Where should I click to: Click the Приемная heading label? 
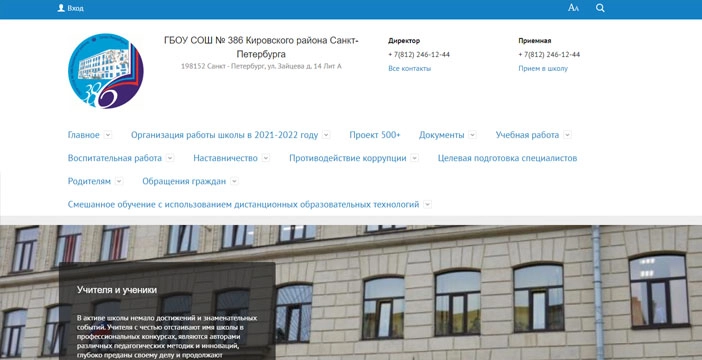click(x=535, y=41)
